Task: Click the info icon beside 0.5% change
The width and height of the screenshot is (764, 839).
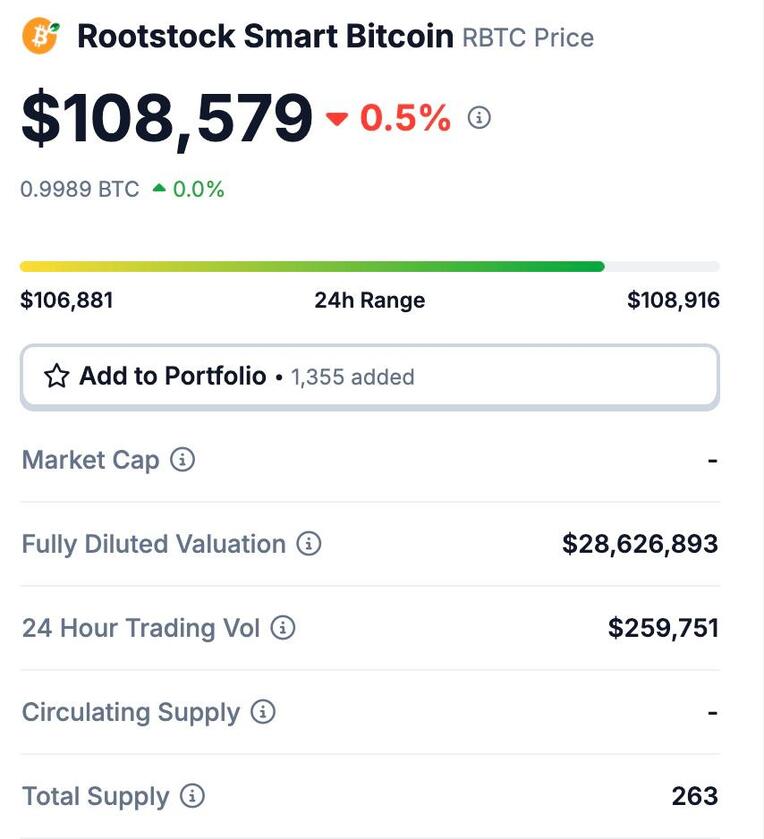Action: [479, 117]
